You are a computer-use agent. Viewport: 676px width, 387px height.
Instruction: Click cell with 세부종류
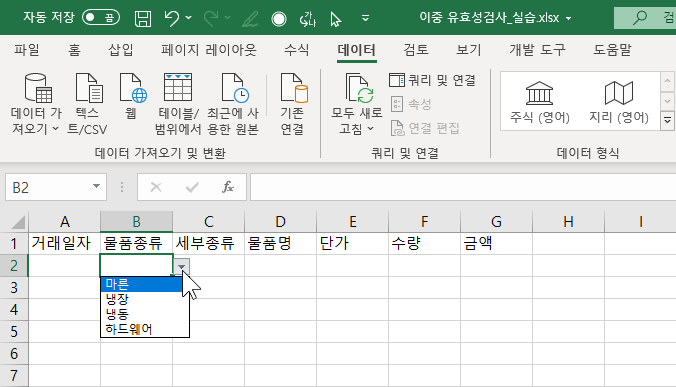click(x=208, y=243)
